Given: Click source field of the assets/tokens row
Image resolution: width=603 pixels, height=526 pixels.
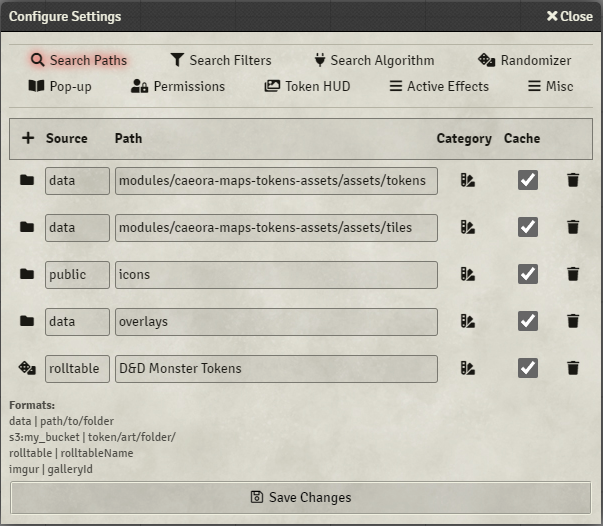Looking at the screenshot, I should click(77, 181).
